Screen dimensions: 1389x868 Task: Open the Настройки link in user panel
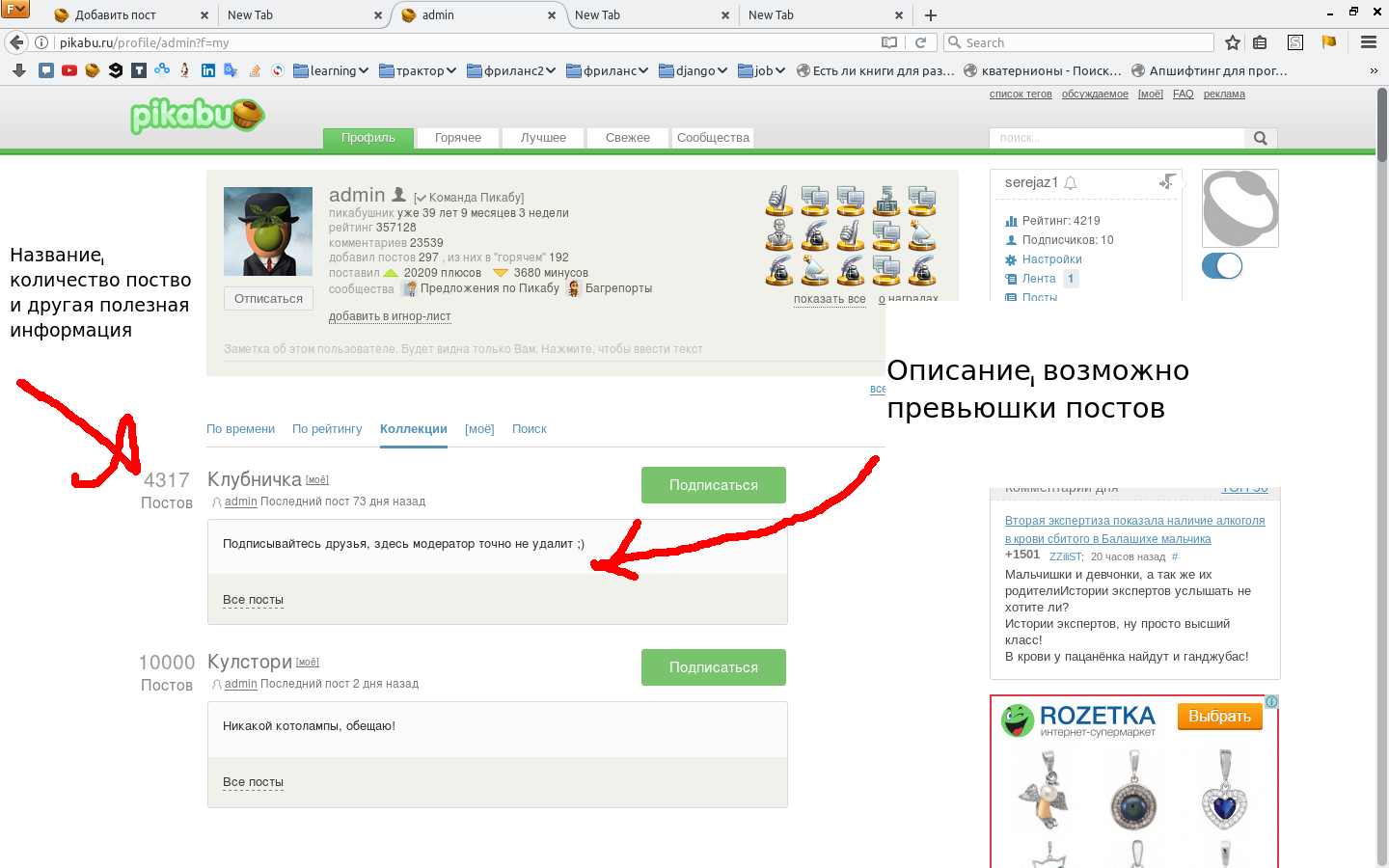[1051, 259]
